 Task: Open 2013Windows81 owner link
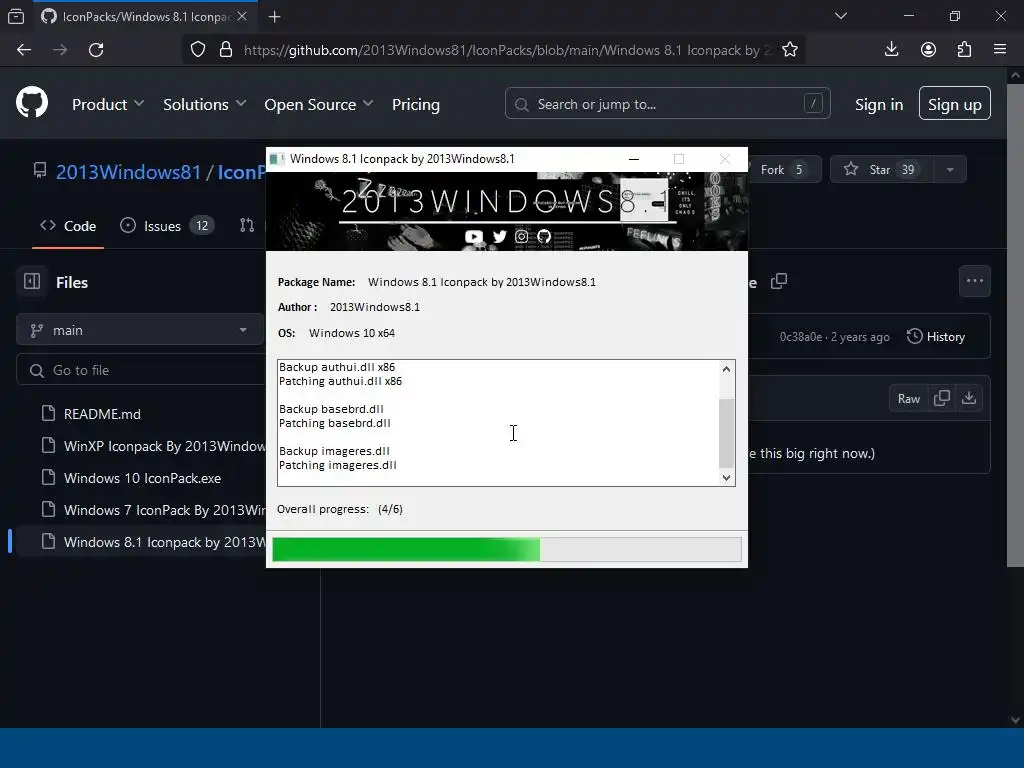(128, 172)
